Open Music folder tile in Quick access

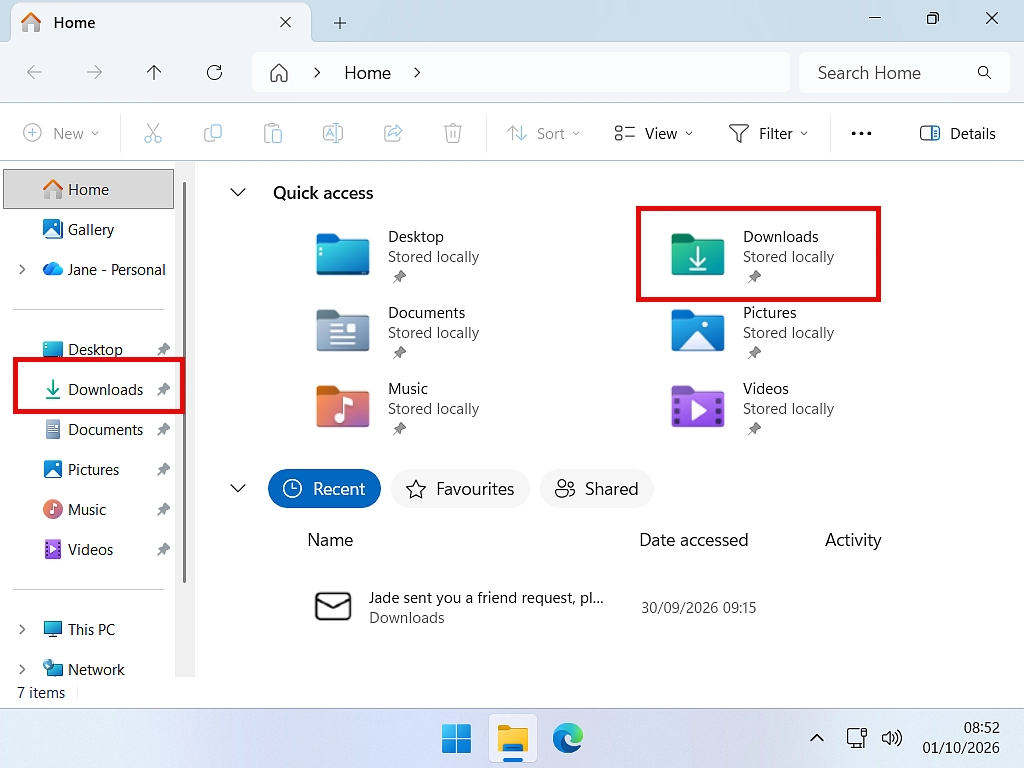(398, 408)
